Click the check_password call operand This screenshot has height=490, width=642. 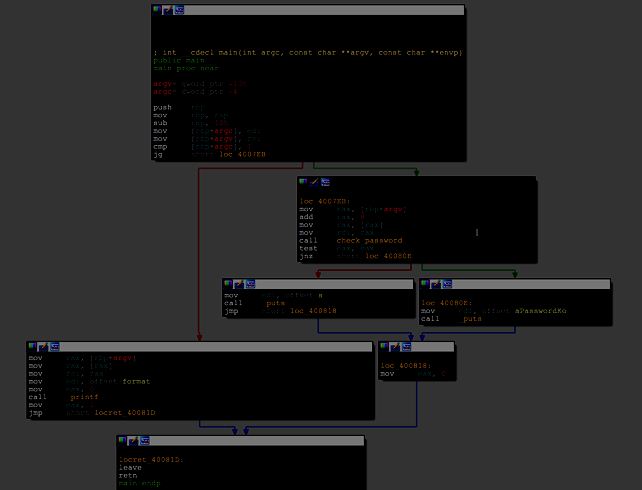pyautogui.click(x=369, y=240)
